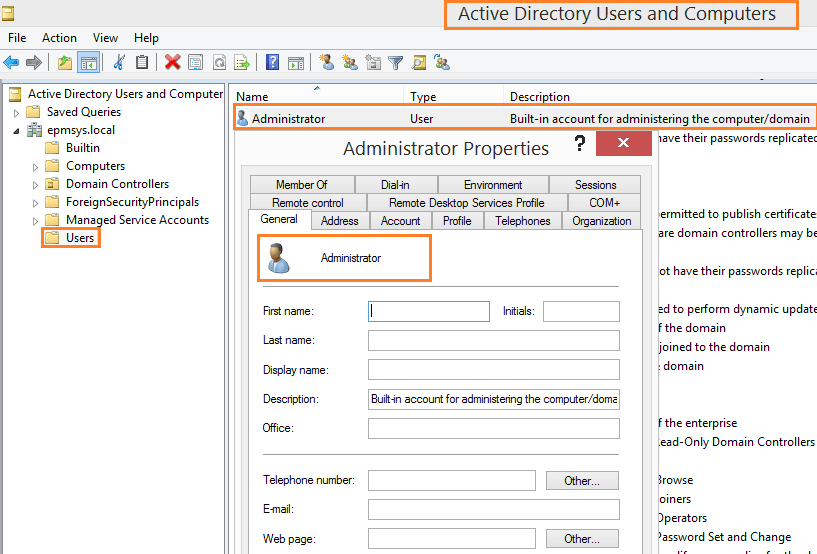This screenshot has width=817, height=554.
Task: Select Active Directory Users and Computers root node
Action: click(x=125, y=94)
